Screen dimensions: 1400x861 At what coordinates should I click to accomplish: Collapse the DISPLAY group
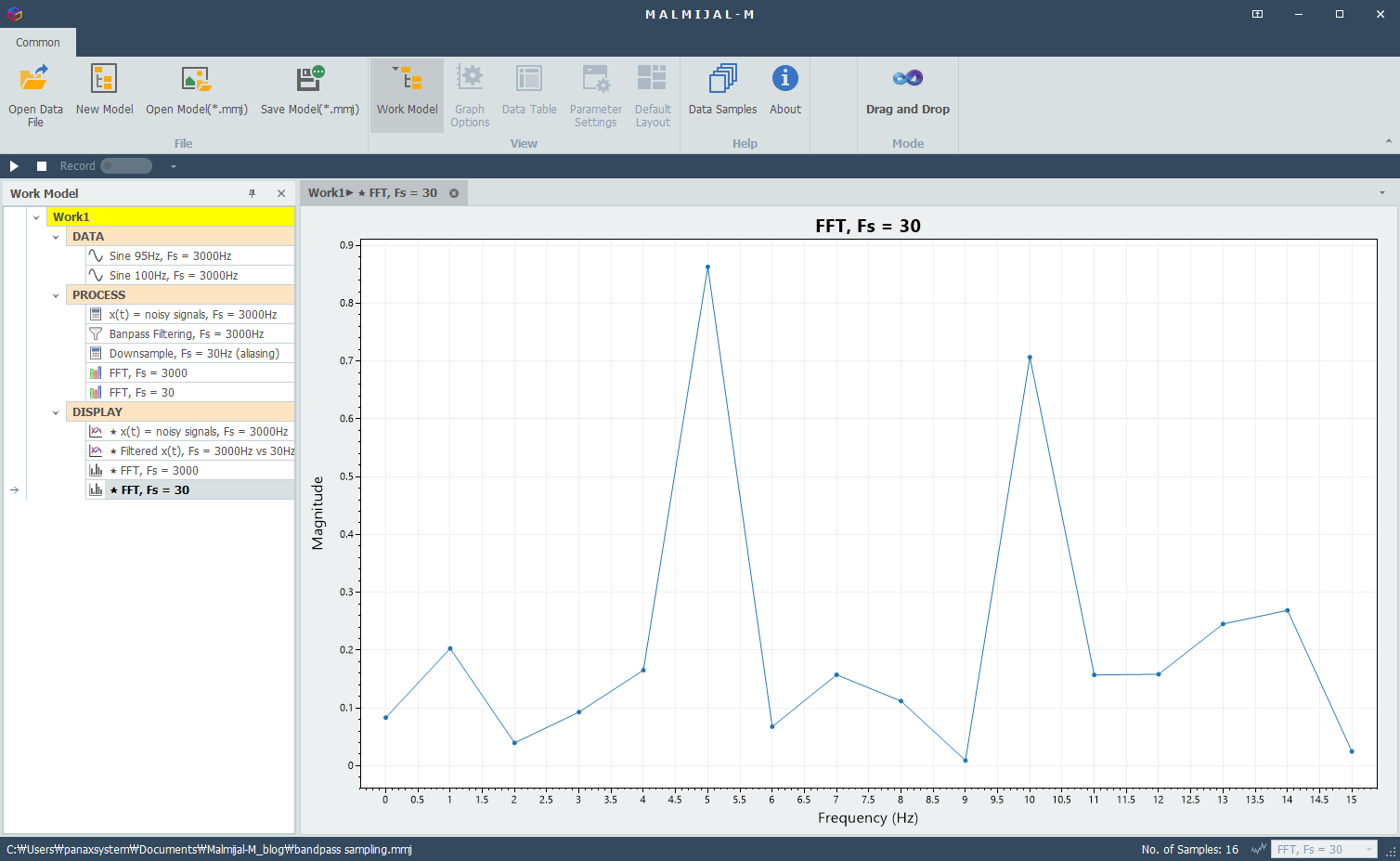click(x=56, y=412)
